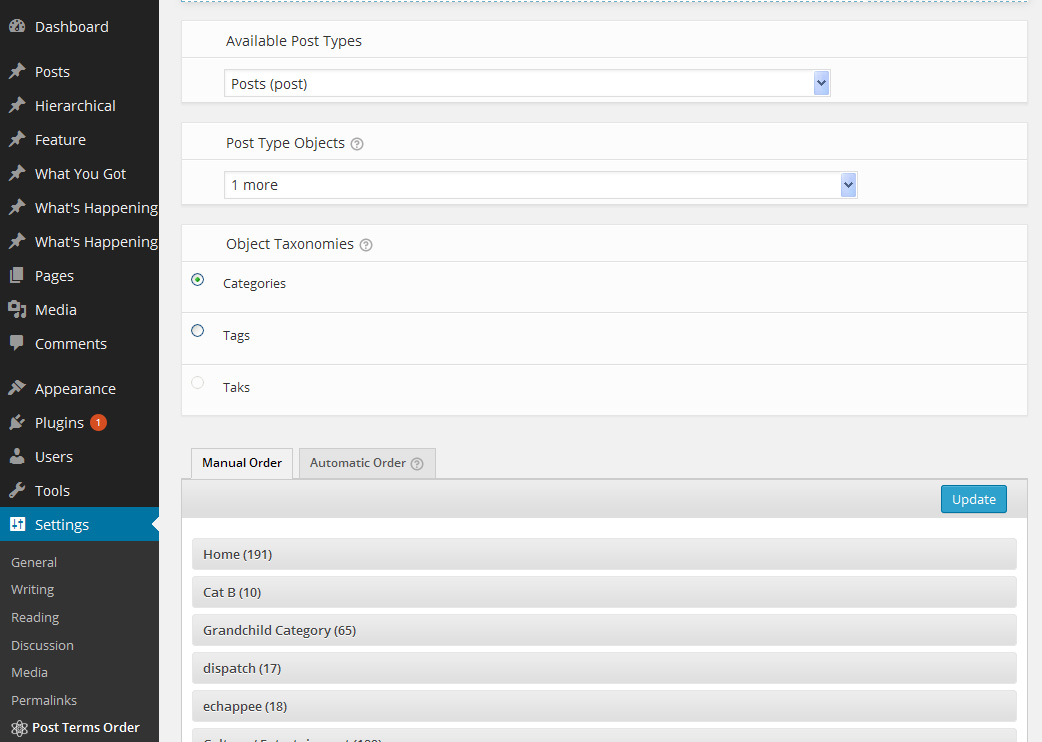The height and width of the screenshot is (742, 1042).
Task: Click the Comments bubble icon
Action: (x=17, y=343)
